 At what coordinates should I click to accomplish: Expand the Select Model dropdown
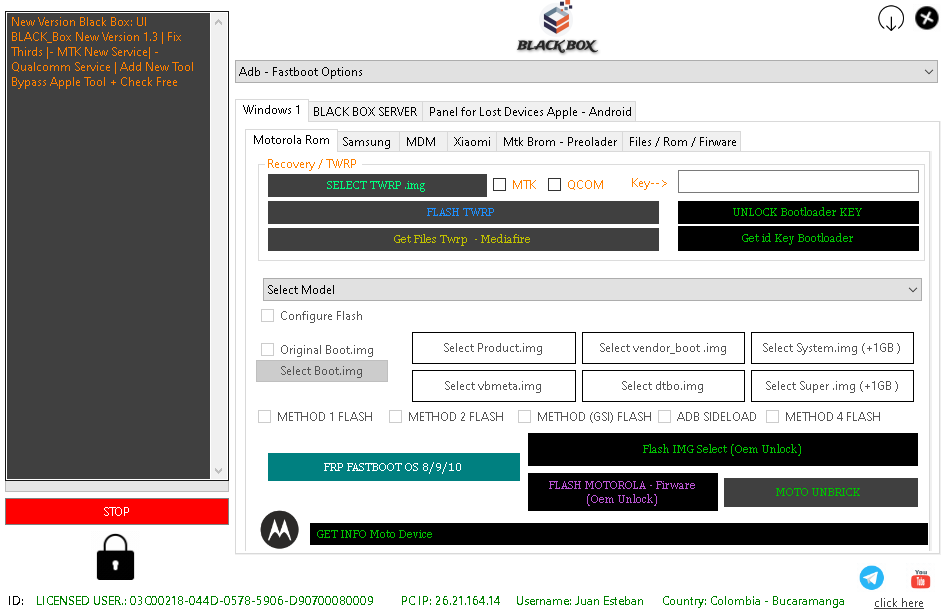[592, 290]
